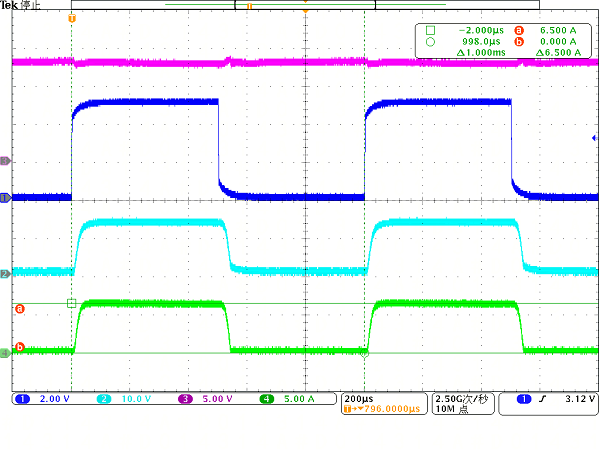
Task: Click the channel 1 ground marker
Action: (x=5, y=198)
